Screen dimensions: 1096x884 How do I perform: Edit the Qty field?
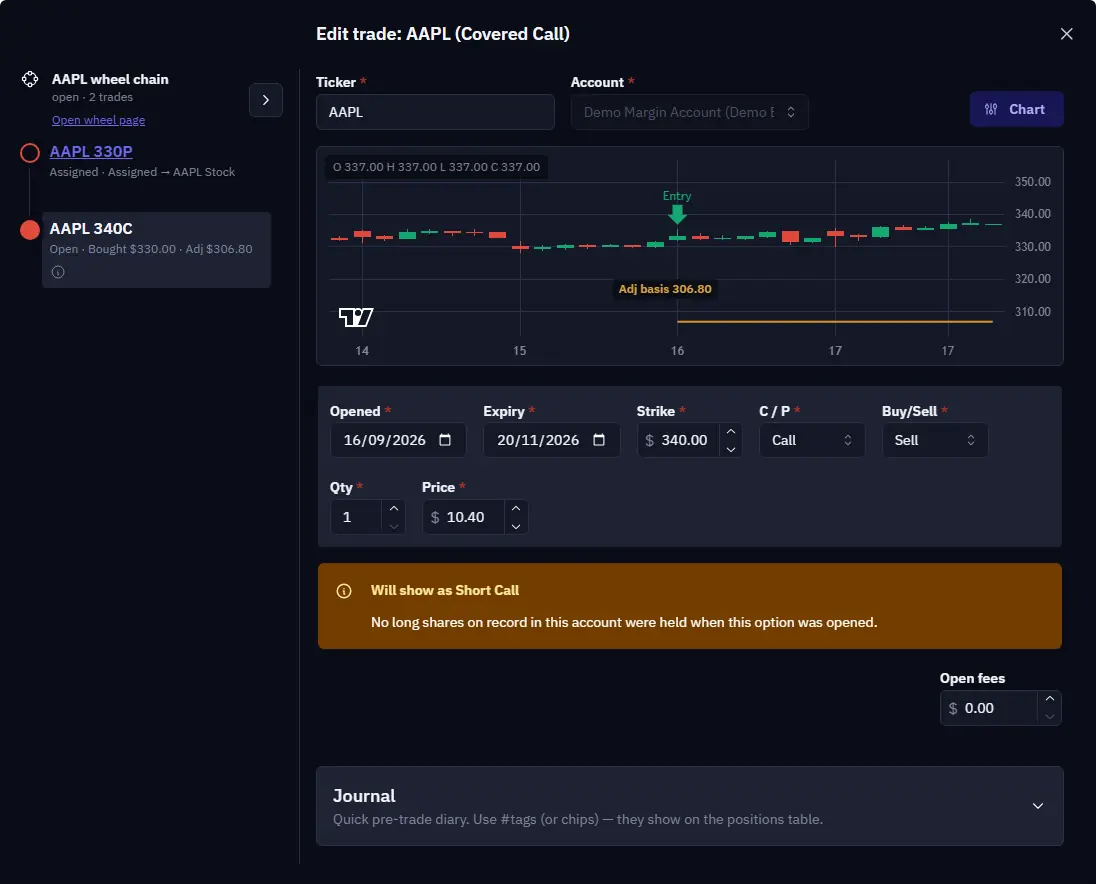356,517
